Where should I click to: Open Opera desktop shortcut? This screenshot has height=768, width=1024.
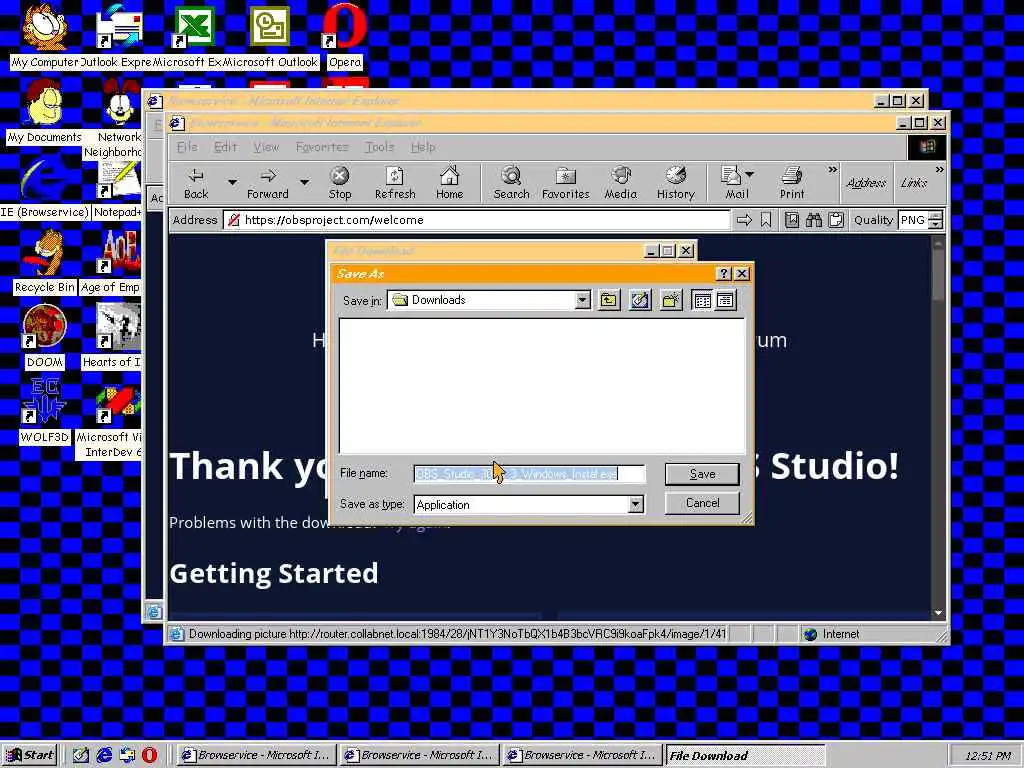(345, 36)
